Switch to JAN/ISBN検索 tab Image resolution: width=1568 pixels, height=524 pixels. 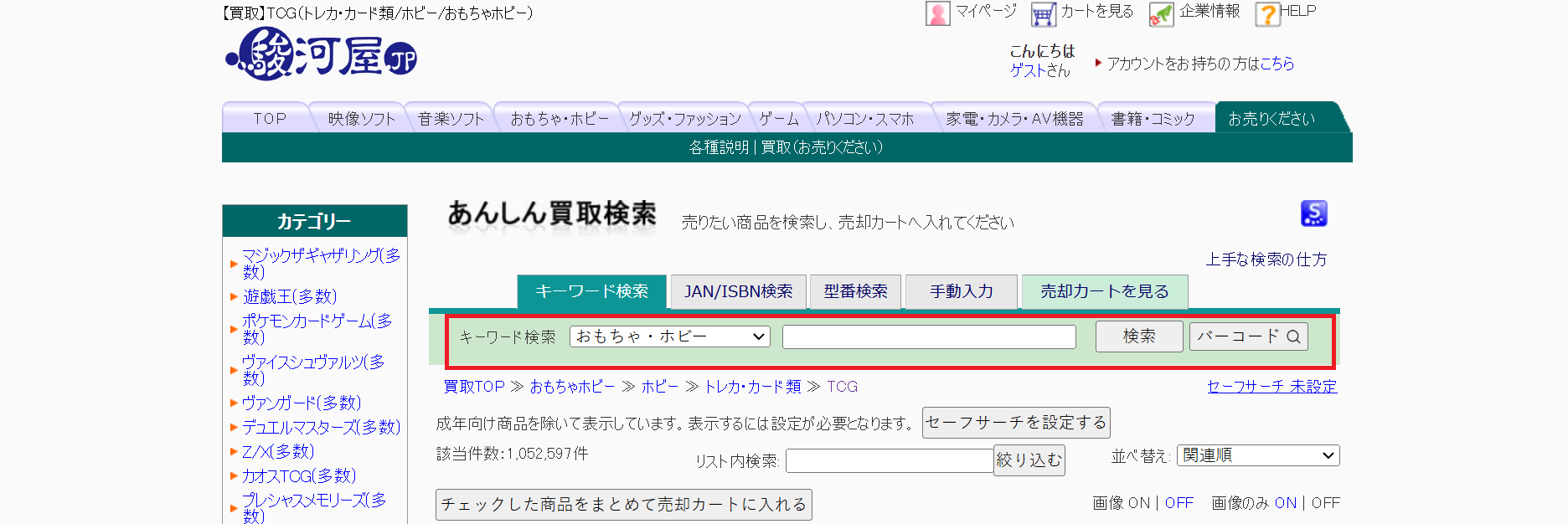click(x=738, y=291)
